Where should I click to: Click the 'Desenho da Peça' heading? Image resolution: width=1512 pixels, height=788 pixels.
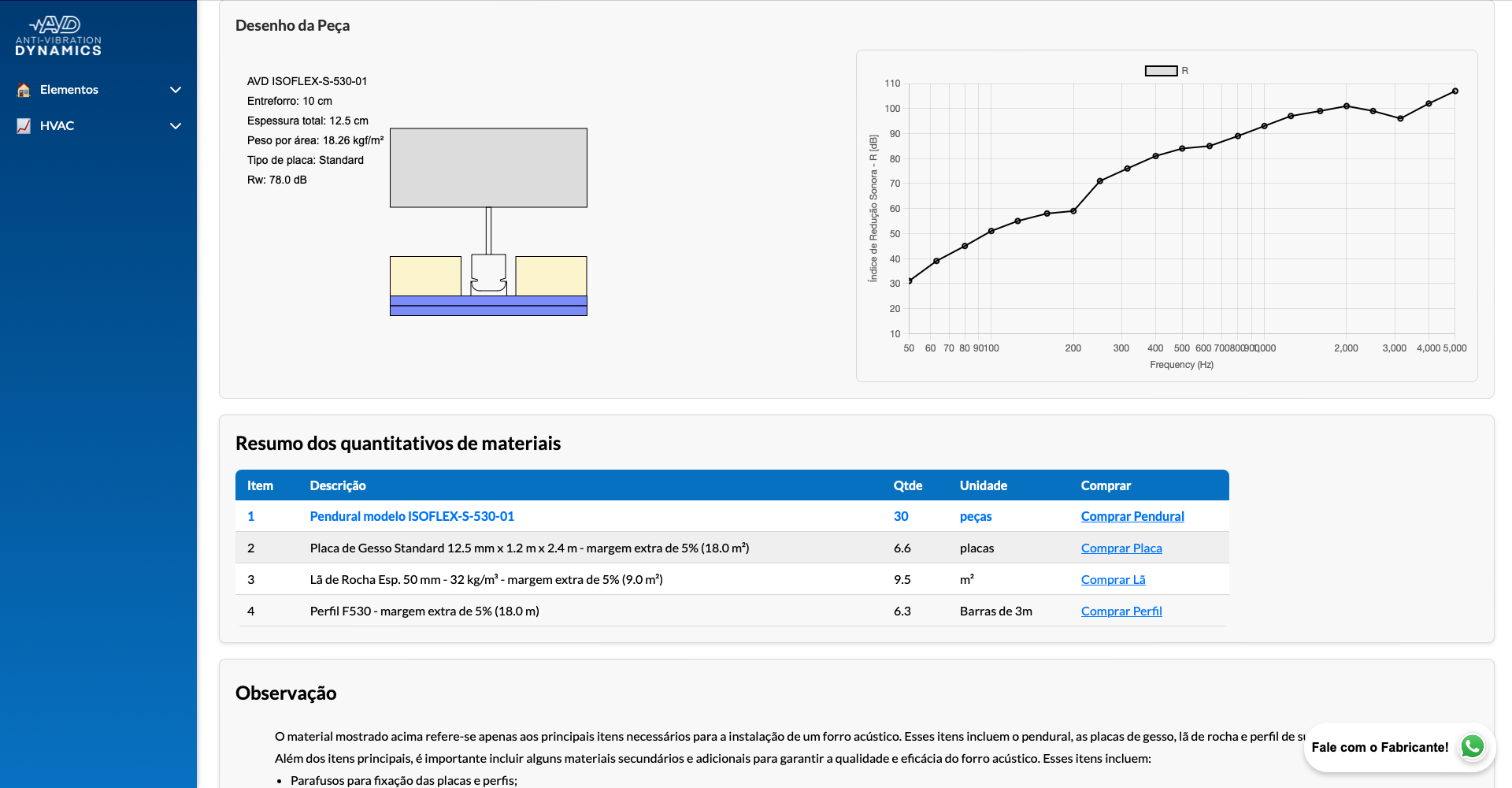pos(292,25)
